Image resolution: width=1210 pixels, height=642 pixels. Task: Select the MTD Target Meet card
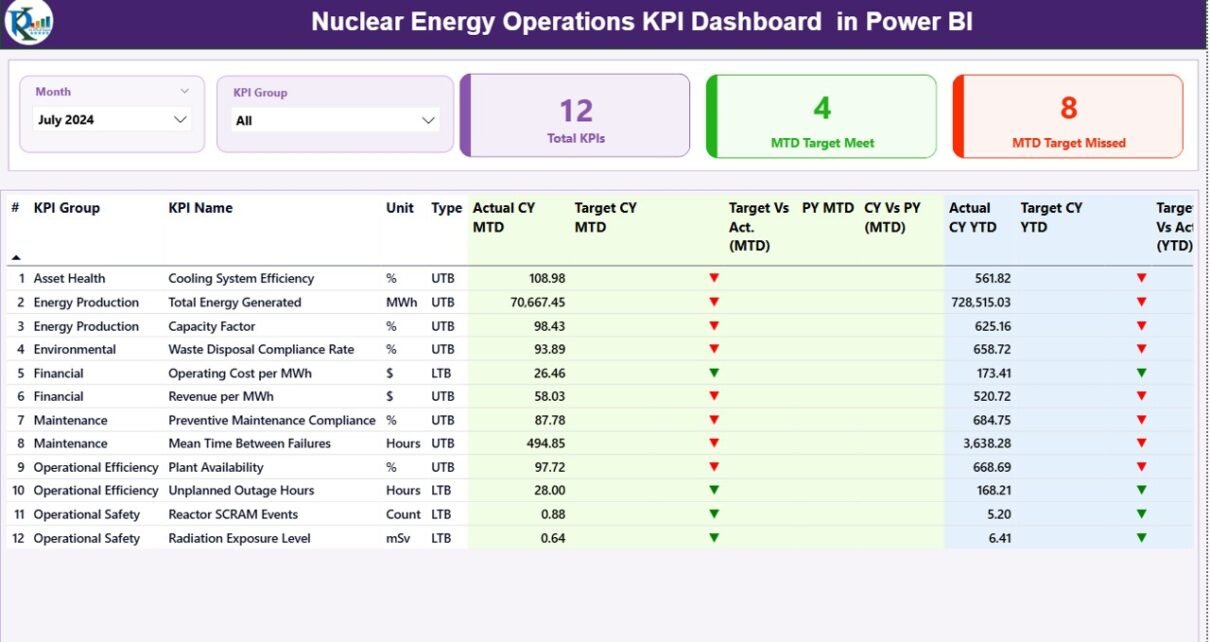(x=822, y=117)
